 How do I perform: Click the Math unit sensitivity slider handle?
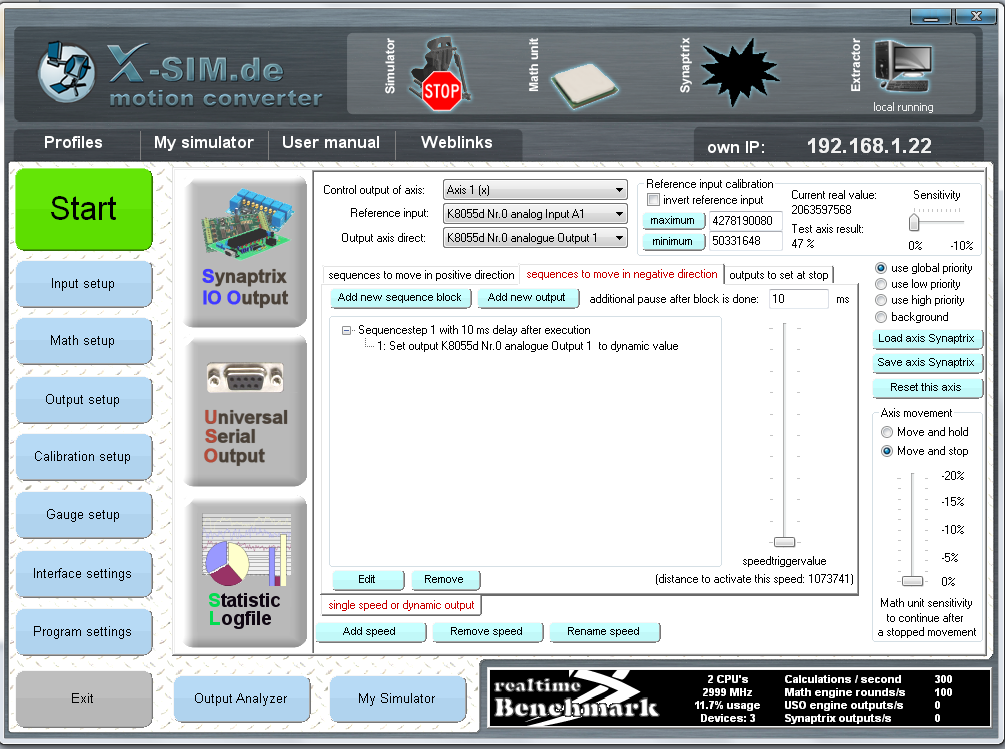pyautogui.click(x=913, y=581)
